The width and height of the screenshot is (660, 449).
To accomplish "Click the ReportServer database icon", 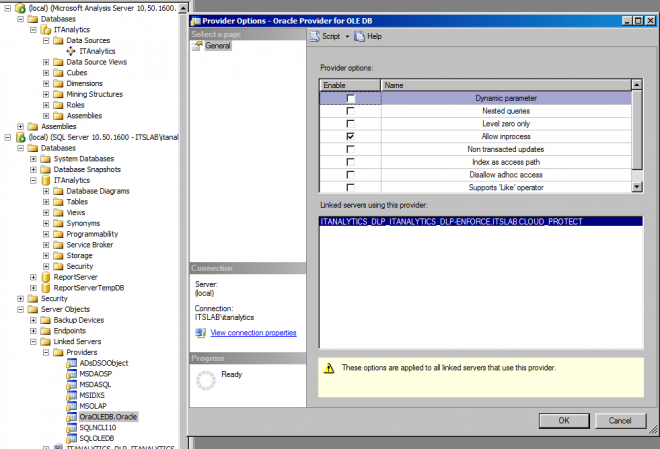I will tap(46, 277).
